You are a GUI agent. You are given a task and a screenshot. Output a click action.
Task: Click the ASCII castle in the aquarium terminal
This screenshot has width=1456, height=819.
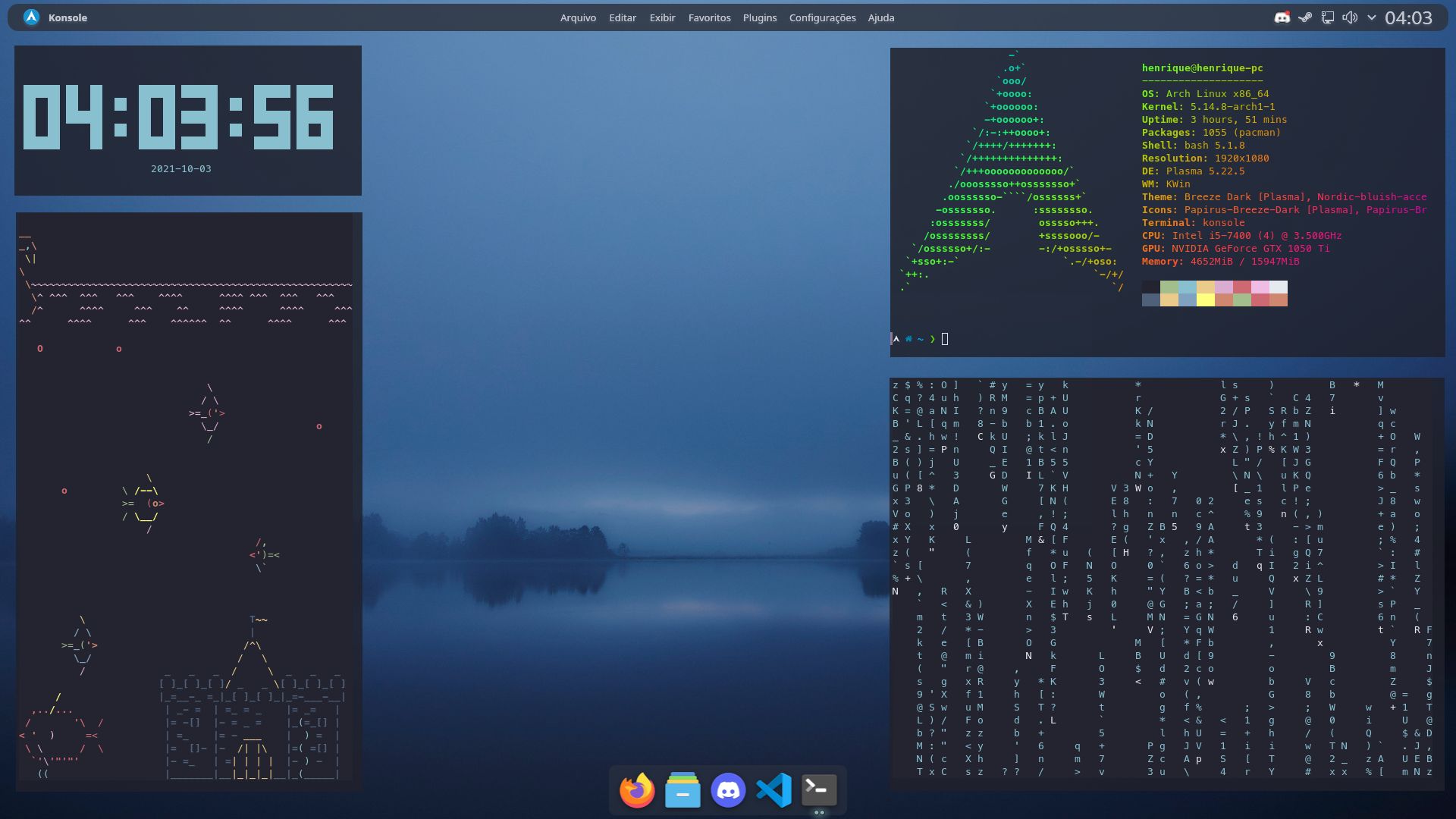(x=253, y=698)
